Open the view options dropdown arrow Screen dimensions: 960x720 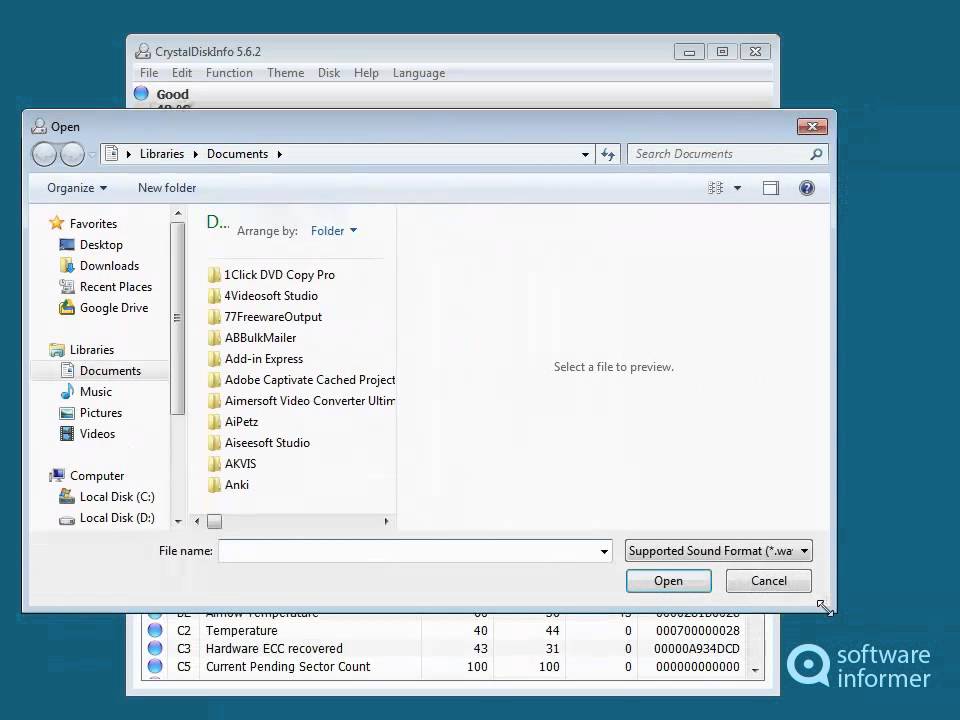(737, 188)
